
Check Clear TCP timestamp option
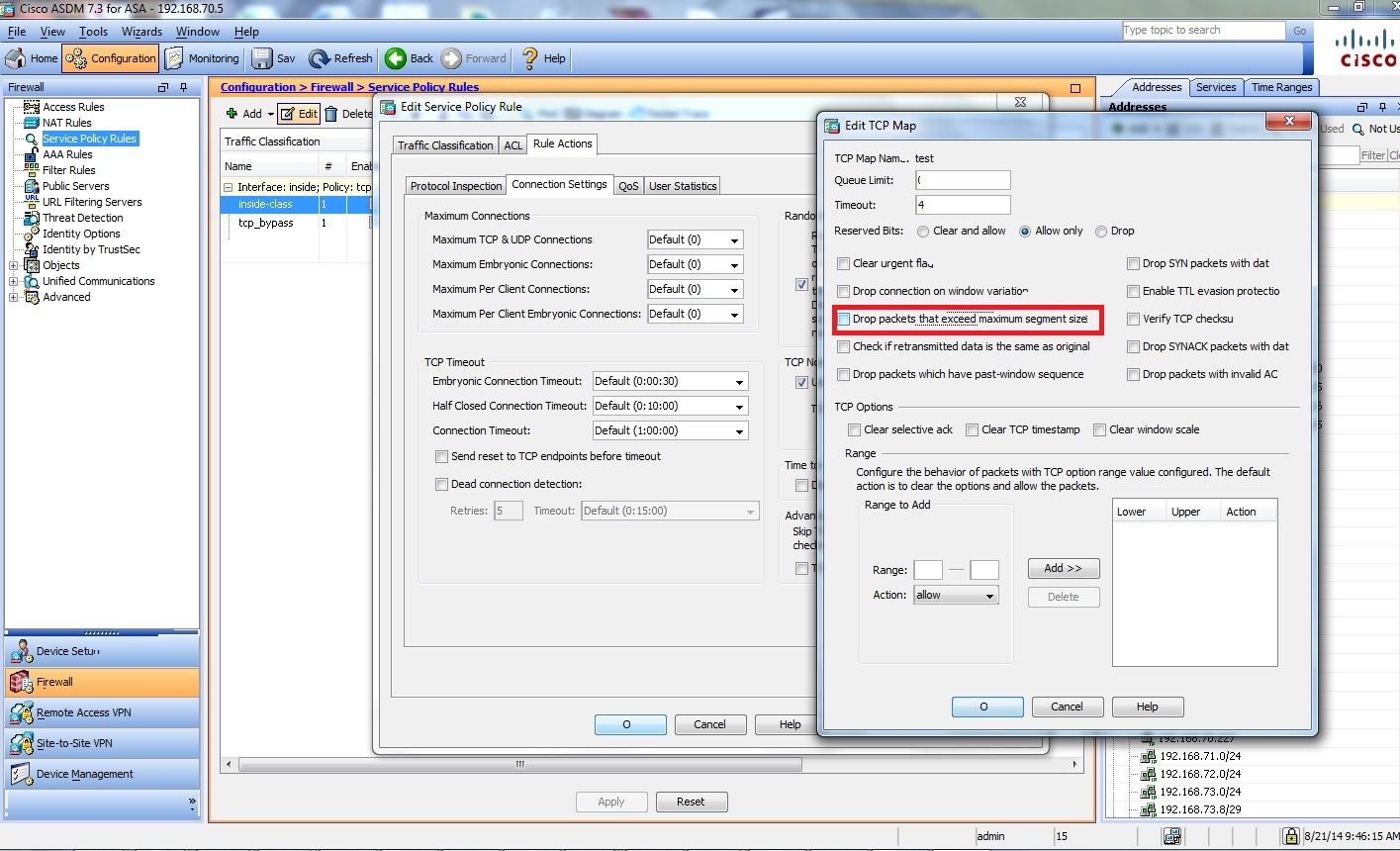click(972, 429)
